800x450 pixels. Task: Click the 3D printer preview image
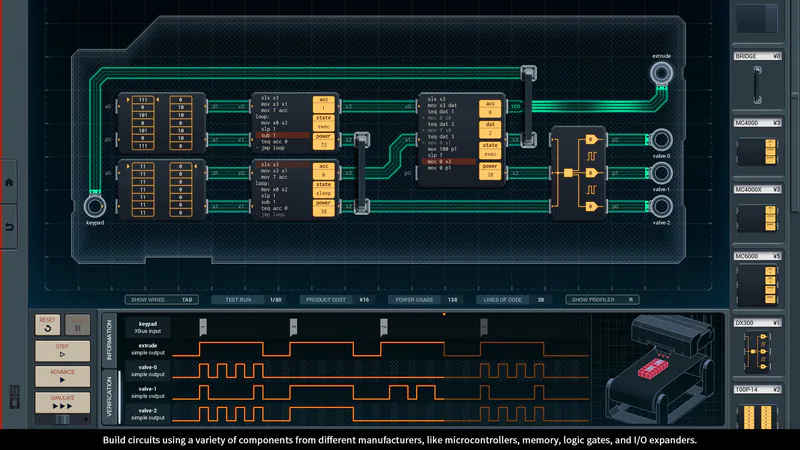tap(660, 369)
